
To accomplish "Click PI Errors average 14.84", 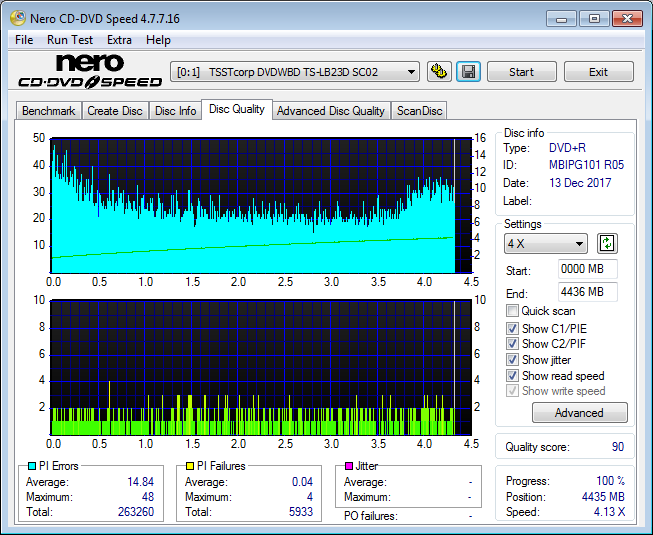I will click(x=140, y=482).
